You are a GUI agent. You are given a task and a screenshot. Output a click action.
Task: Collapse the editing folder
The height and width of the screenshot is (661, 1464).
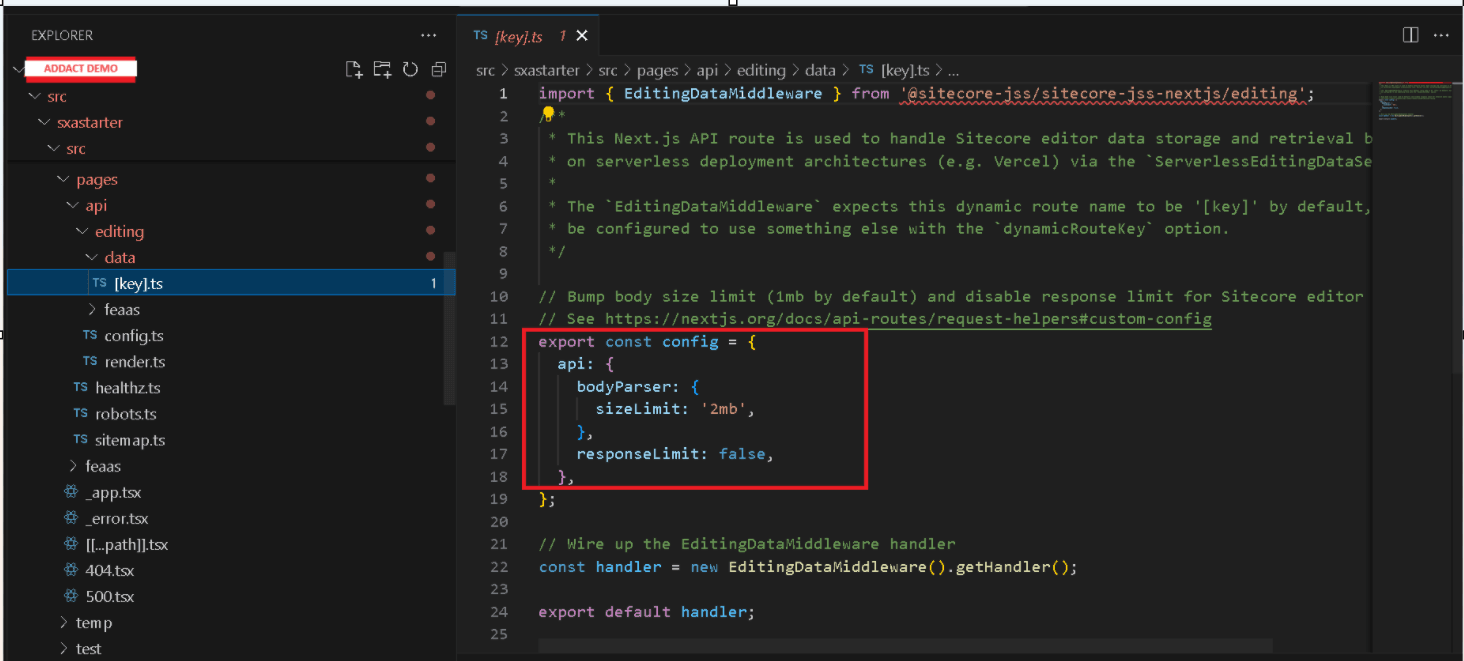click(x=83, y=232)
